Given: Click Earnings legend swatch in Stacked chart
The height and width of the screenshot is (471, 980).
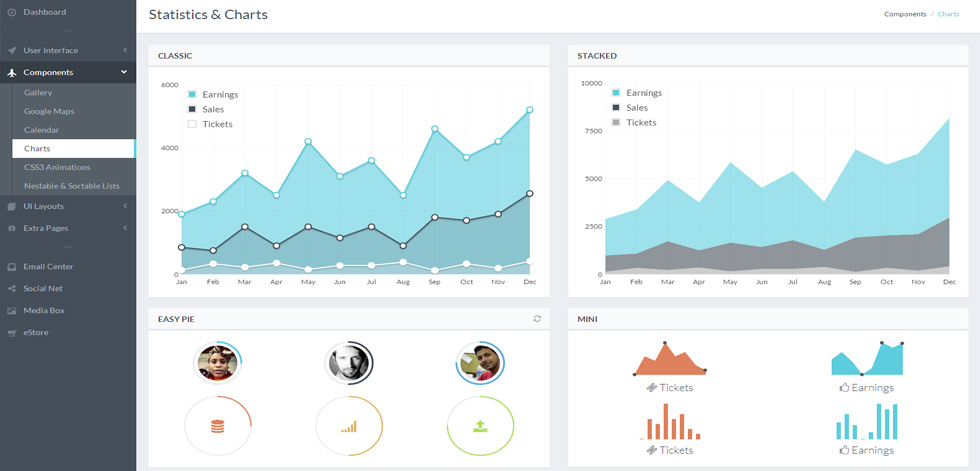Looking at the screenshot, I should (x=616, y=92).
